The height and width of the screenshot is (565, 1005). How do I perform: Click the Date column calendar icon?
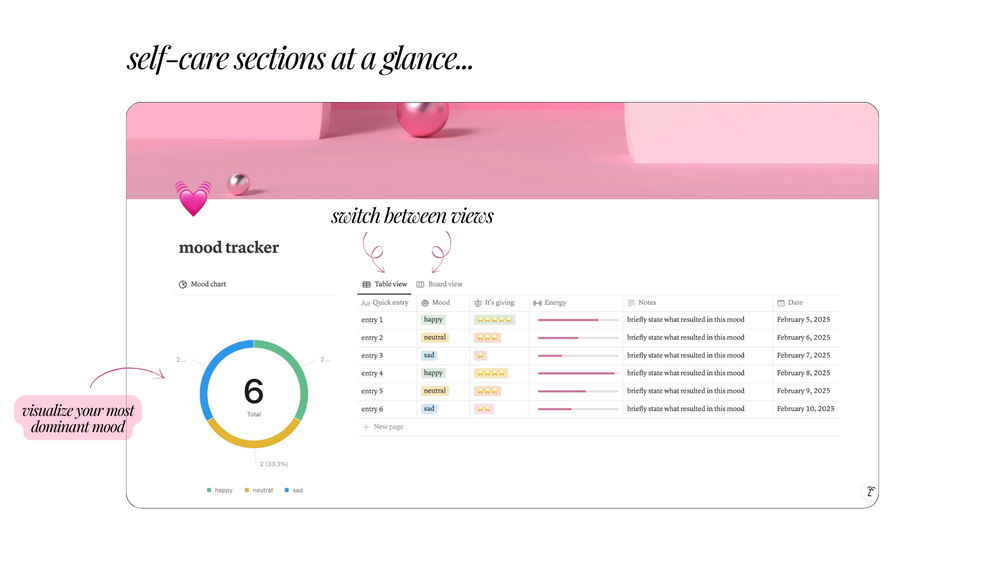(781, 302)
